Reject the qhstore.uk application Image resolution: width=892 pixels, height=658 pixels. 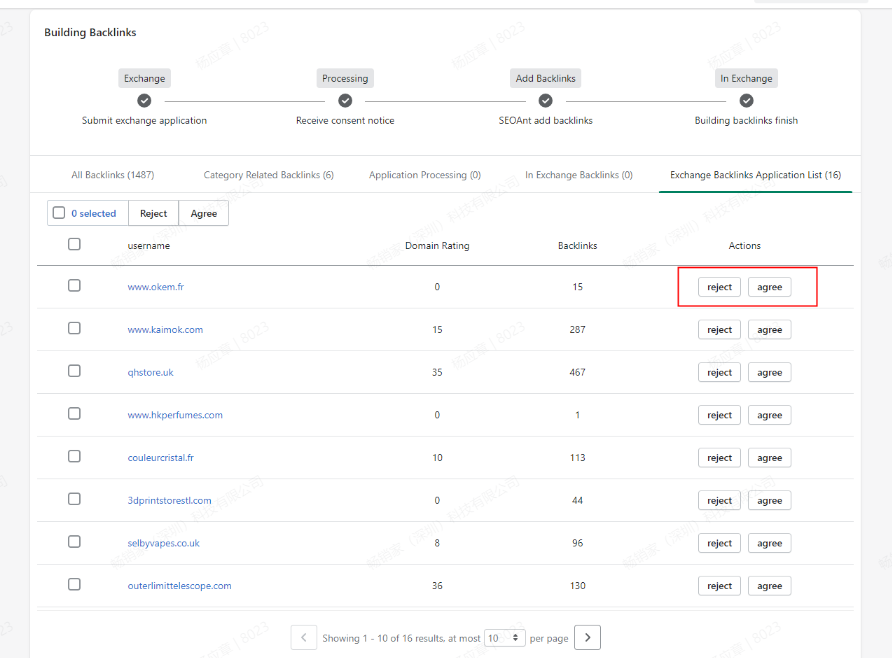point(720,373)
